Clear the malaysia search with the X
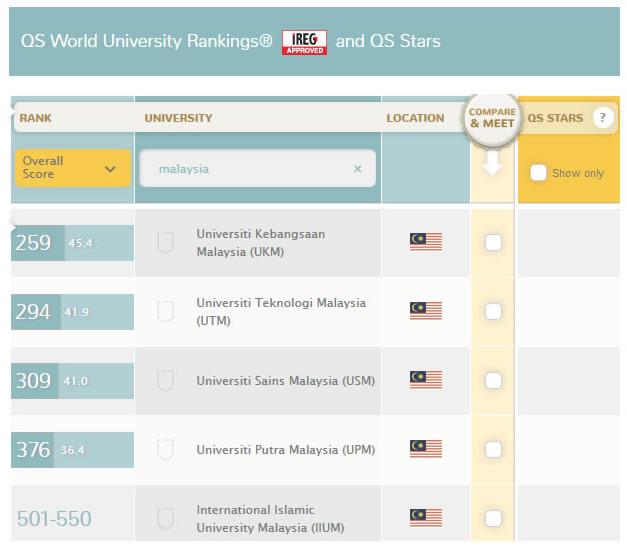The width and height of the screenshot is (627, 547). (358, 169)
